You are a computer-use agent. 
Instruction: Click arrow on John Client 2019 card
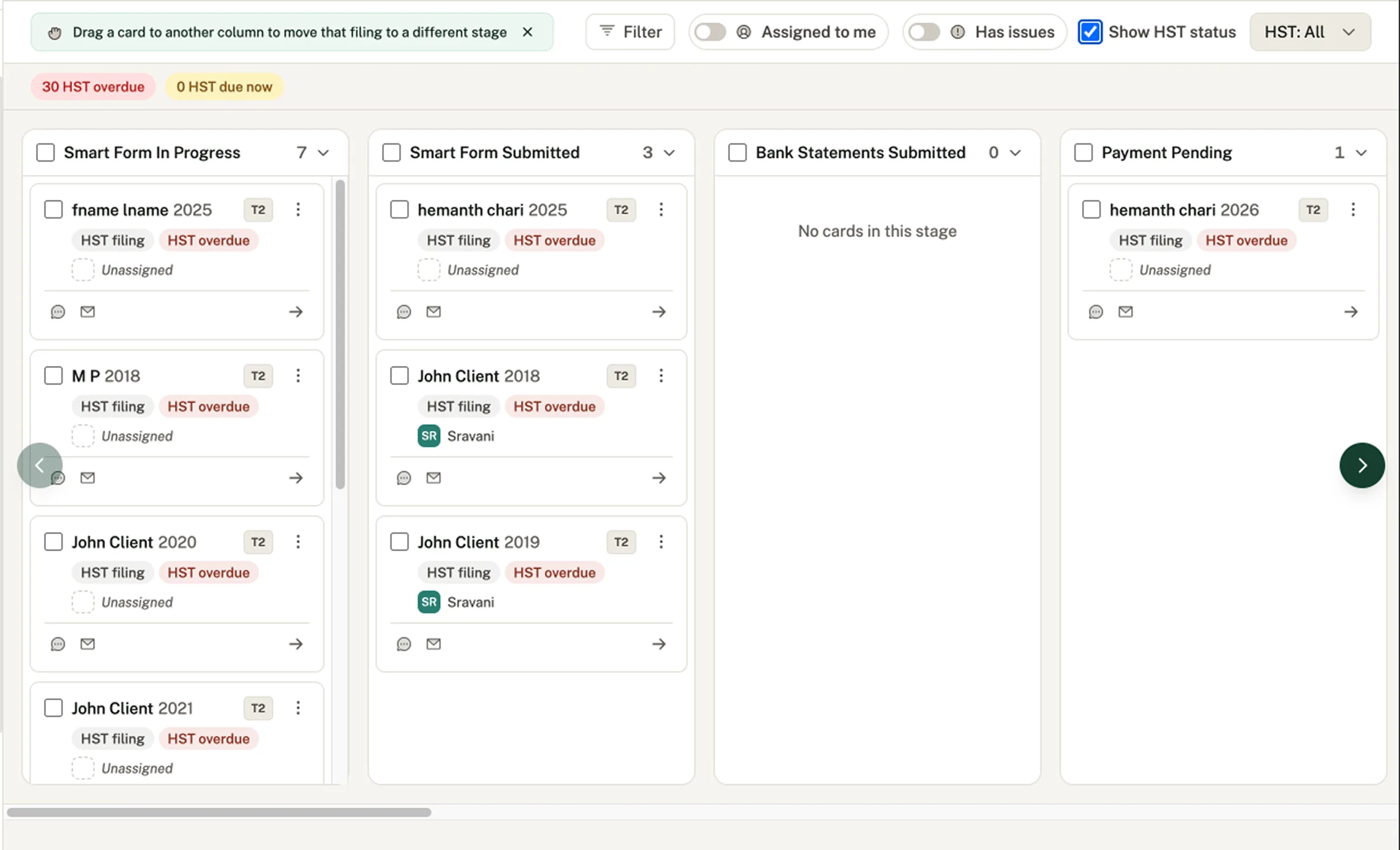coord(659,644)
